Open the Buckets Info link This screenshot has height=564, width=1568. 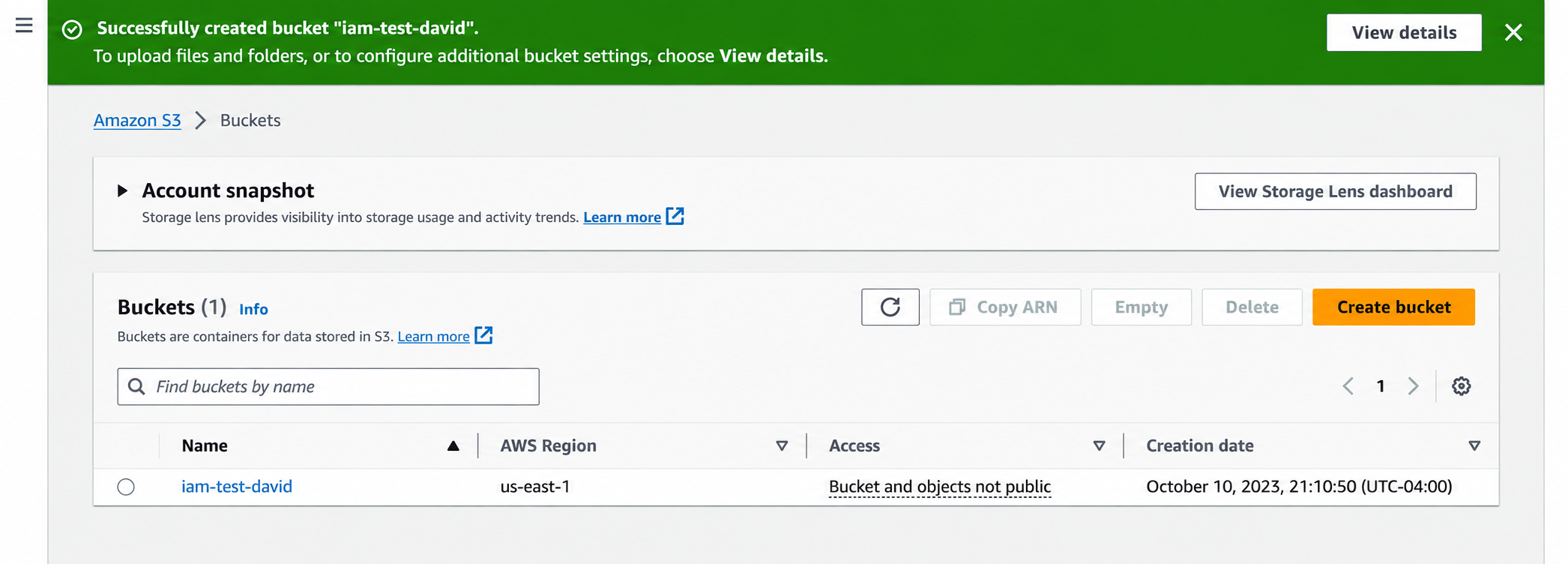click(253, 309)
